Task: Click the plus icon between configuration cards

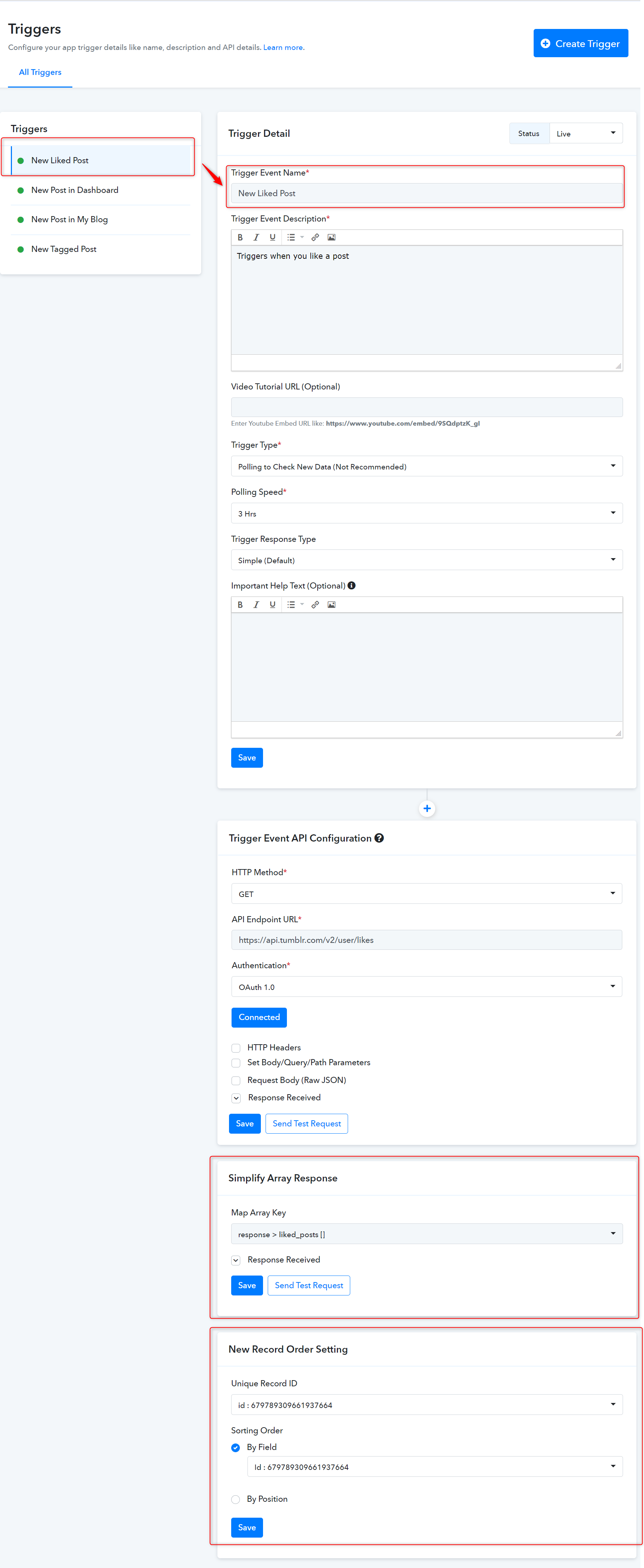Action: click(x=427, y=808)
